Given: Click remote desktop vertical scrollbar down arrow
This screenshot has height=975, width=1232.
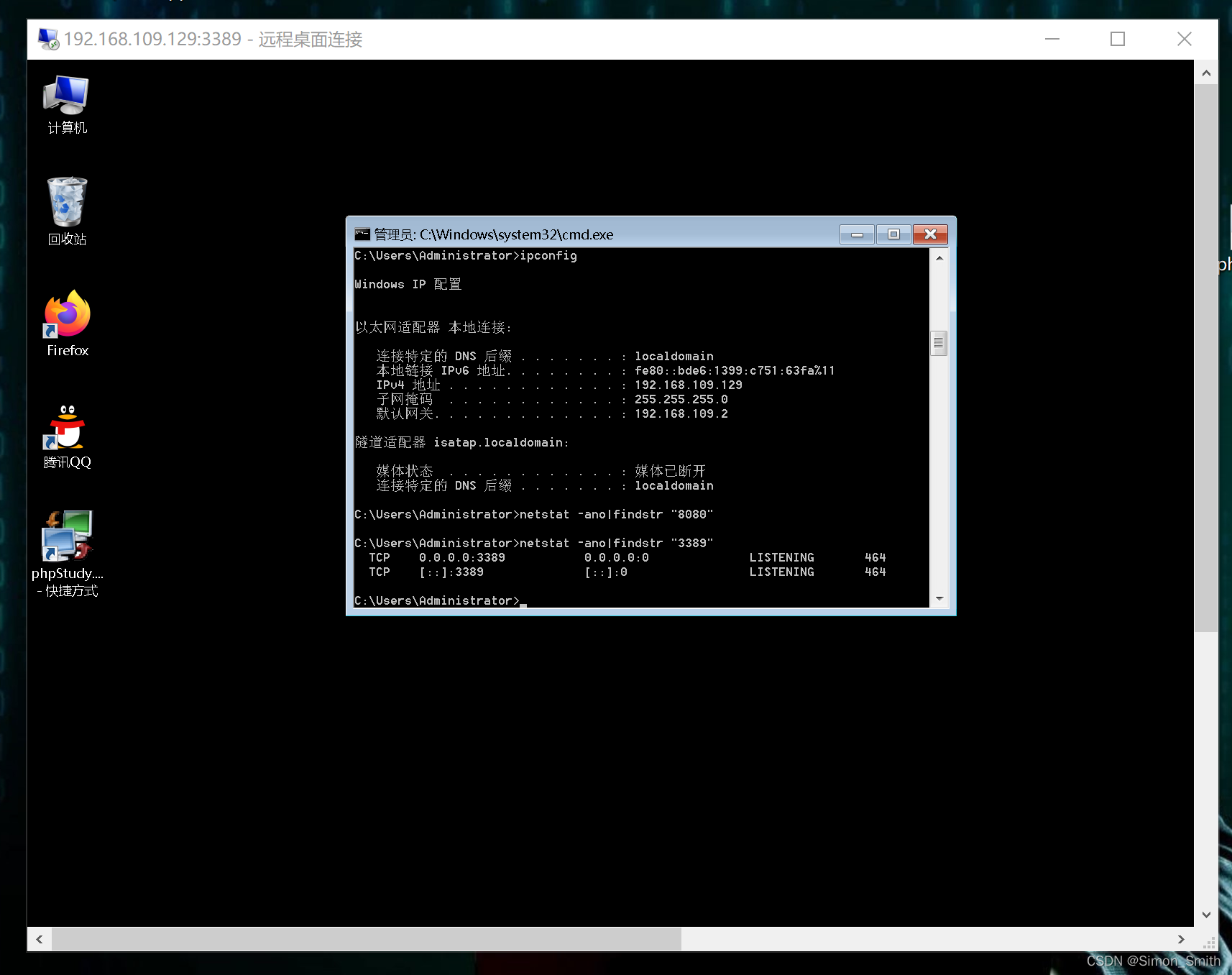Looking at the screenshot, I should [x=1206, y=915].
